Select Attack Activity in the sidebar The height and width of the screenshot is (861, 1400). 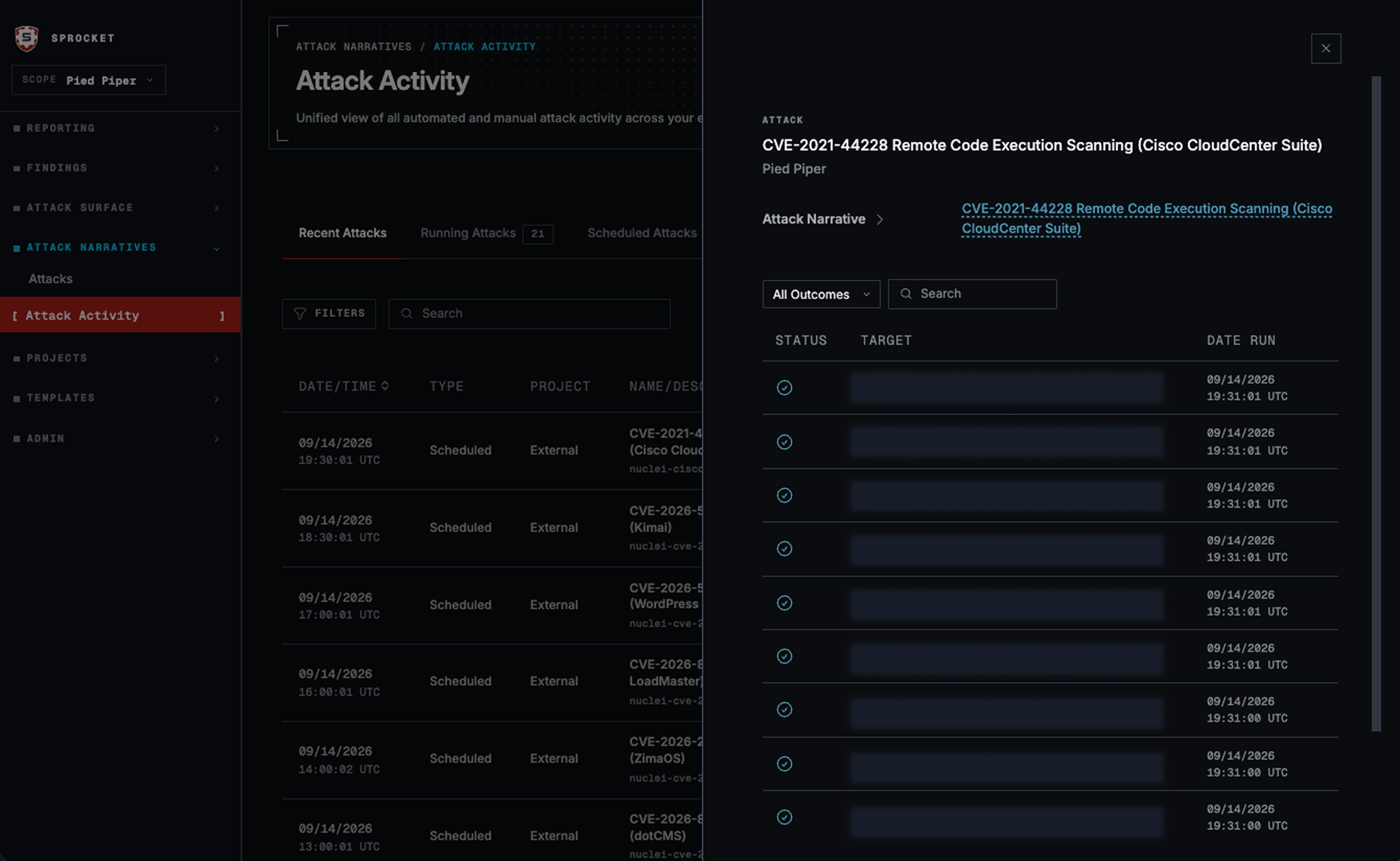coord(120,315)
